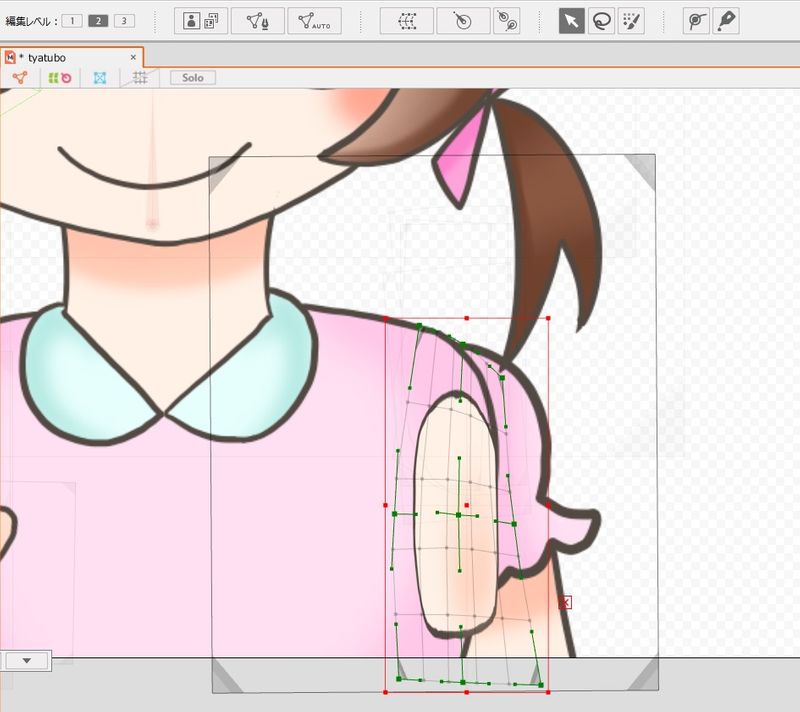Set edit level to 2

[x=98, y=21]
